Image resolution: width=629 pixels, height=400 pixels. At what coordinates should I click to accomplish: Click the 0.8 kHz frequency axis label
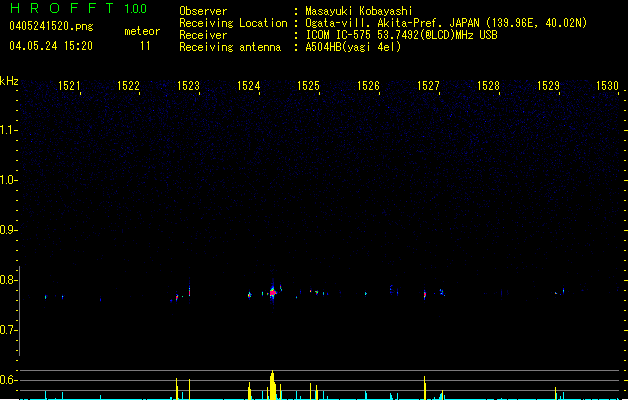pos(8,280)
